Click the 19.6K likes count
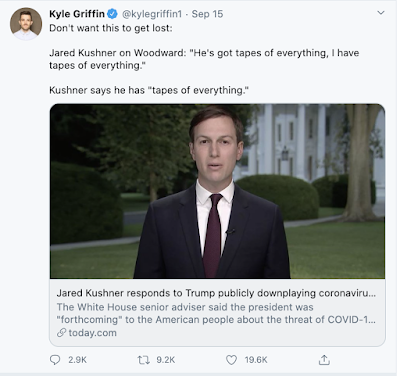 [x=256, y=360]
